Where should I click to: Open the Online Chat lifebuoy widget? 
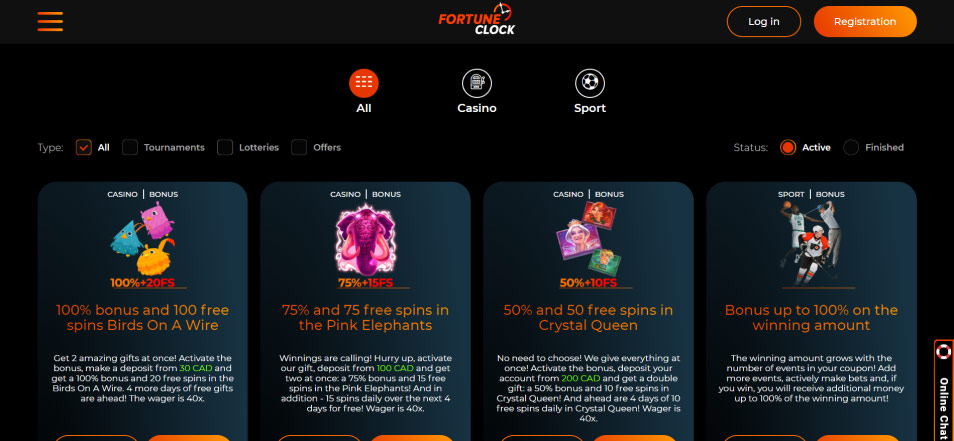(944, 390)
